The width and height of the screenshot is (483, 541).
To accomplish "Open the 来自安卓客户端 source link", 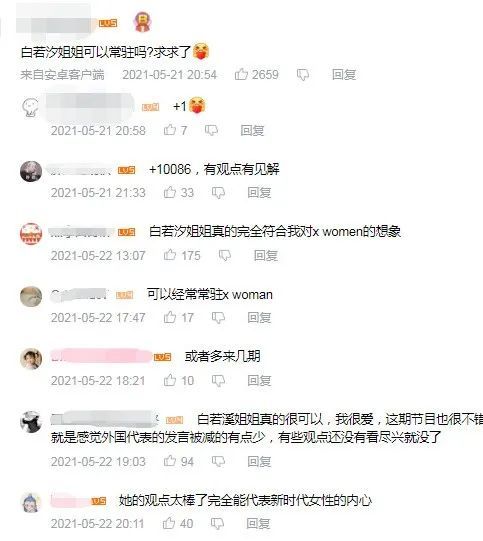I will [x=62, y=75].
